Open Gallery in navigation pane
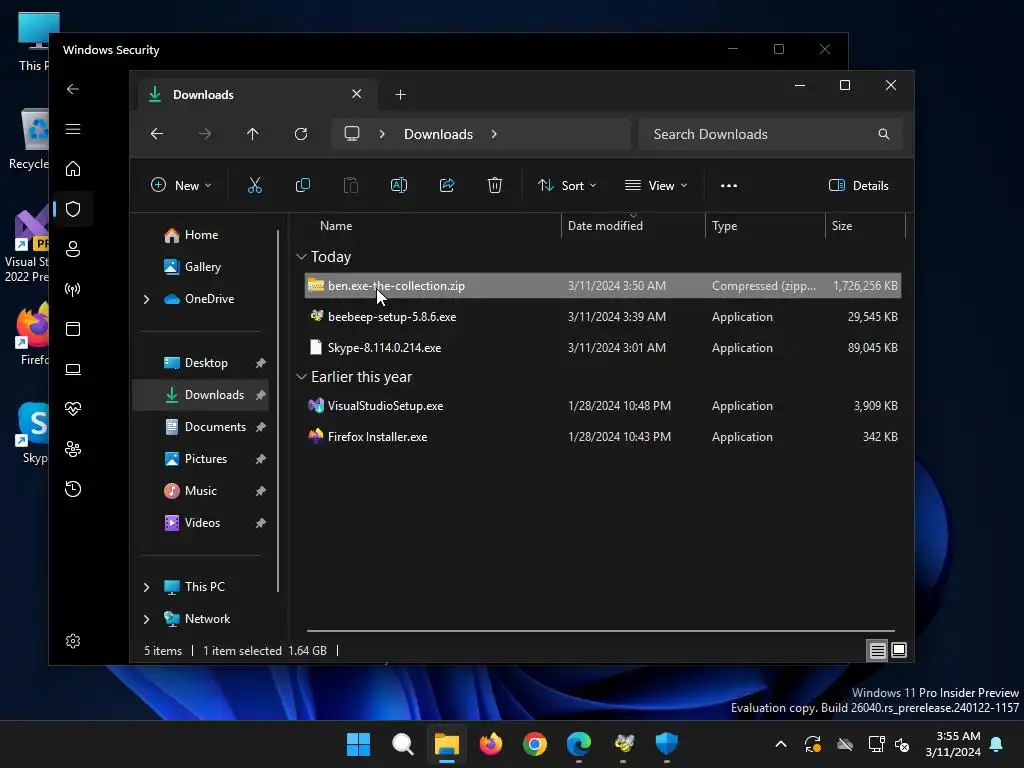This screenshot has width=1024, height=768. (x=202, y=267)
